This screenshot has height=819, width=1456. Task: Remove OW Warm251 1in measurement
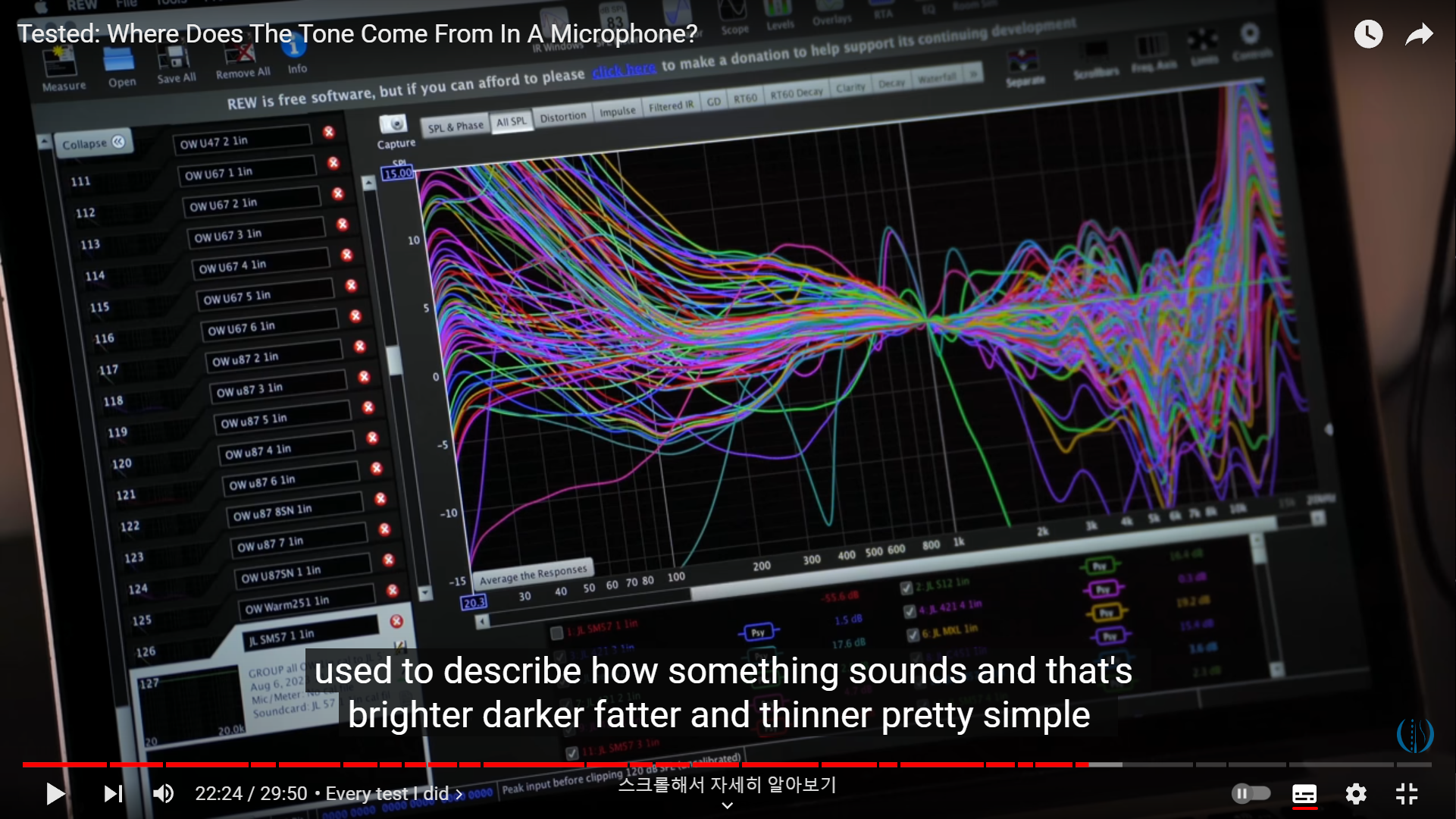point(393,590)
